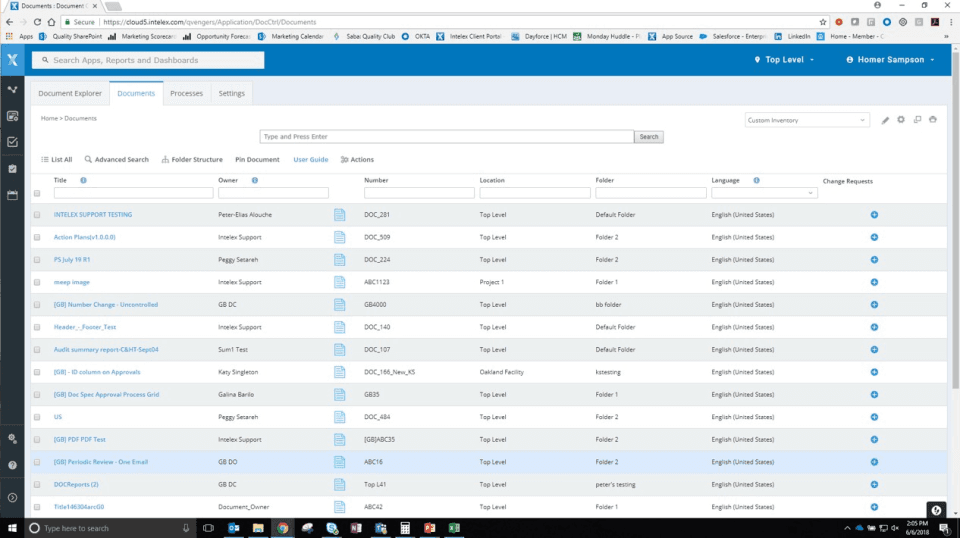The image size is (960, 538).
Task: Check the Audit summary report row checkbox
Action: (37, 350)
